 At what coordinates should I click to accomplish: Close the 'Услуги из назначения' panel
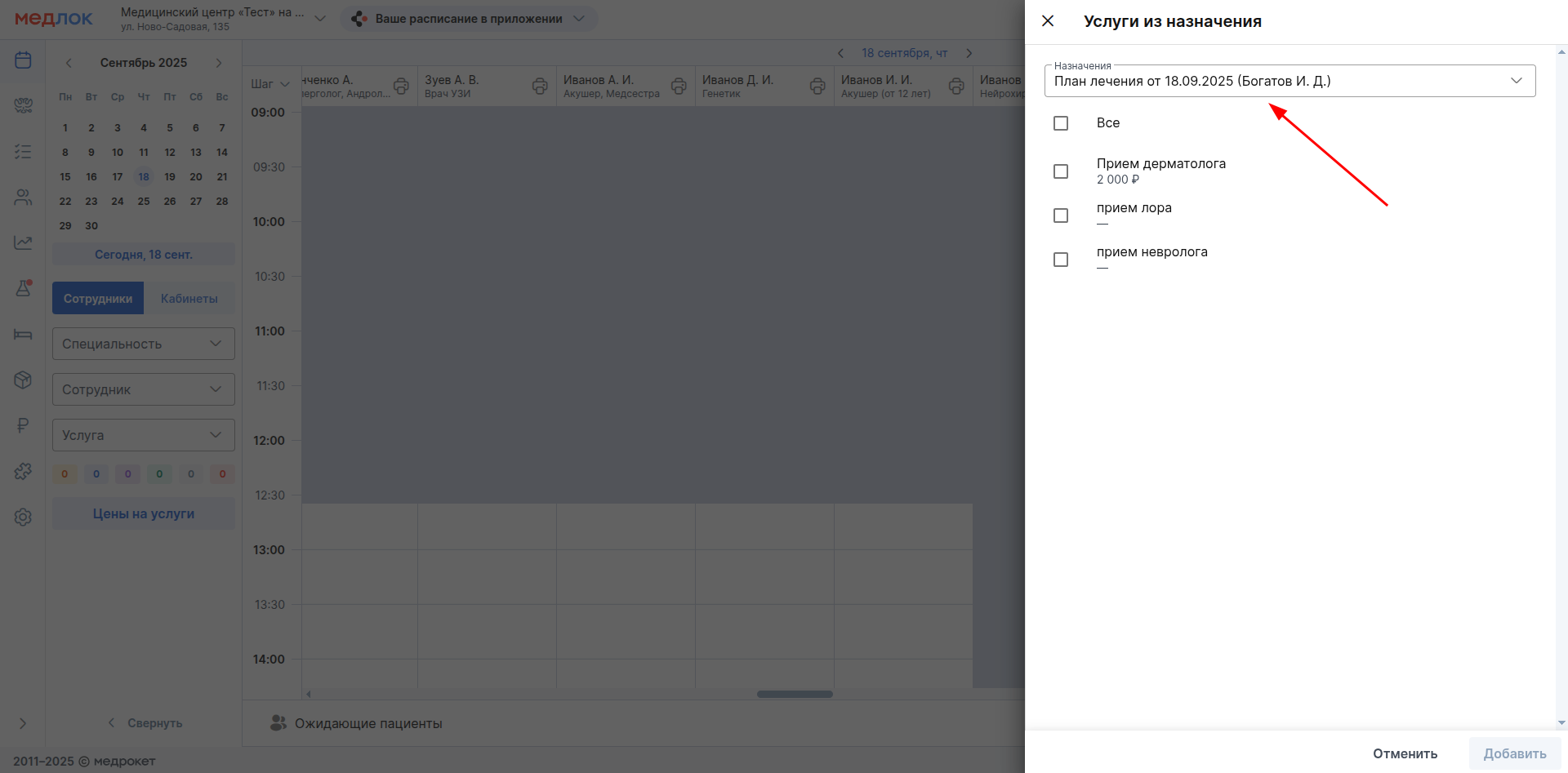point(1048,21)
